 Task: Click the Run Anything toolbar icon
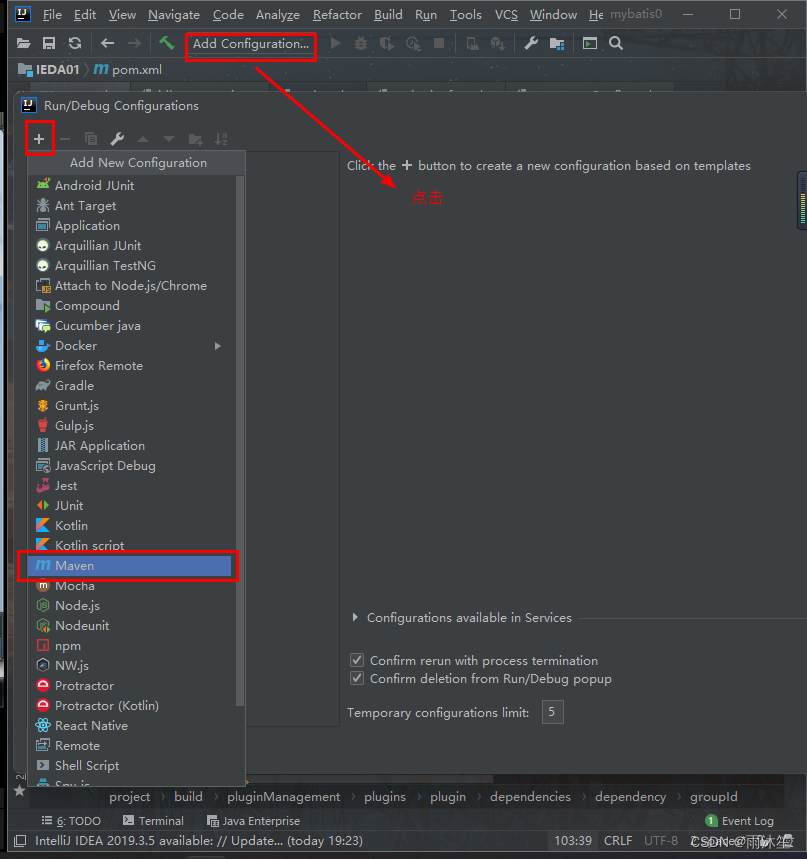(x=589, y=43)
